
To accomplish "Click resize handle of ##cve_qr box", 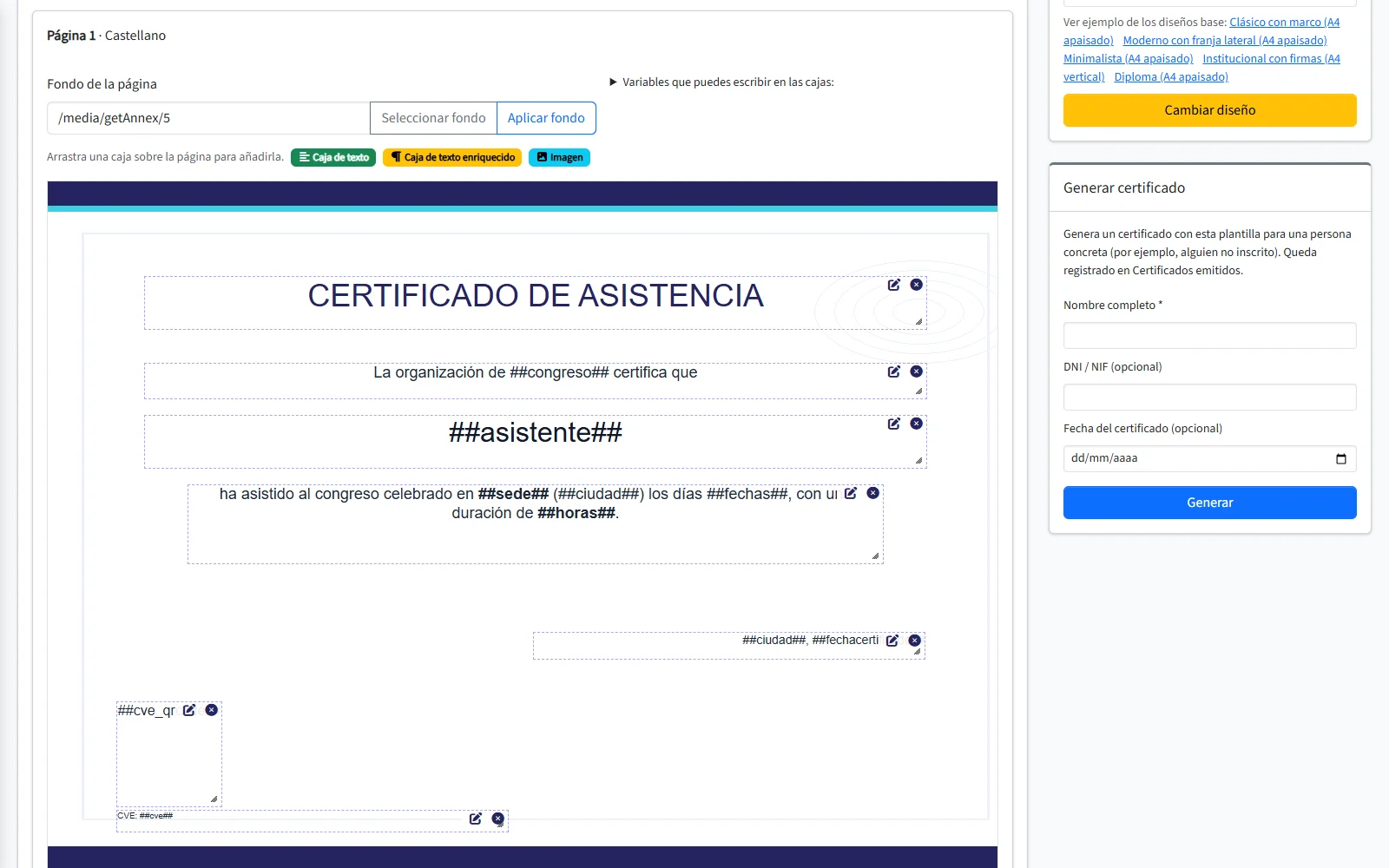I will click(214, 799).
